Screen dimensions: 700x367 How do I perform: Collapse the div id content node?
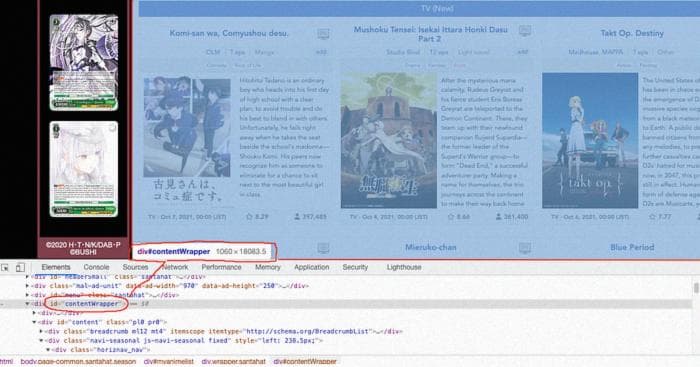(34, 322)
